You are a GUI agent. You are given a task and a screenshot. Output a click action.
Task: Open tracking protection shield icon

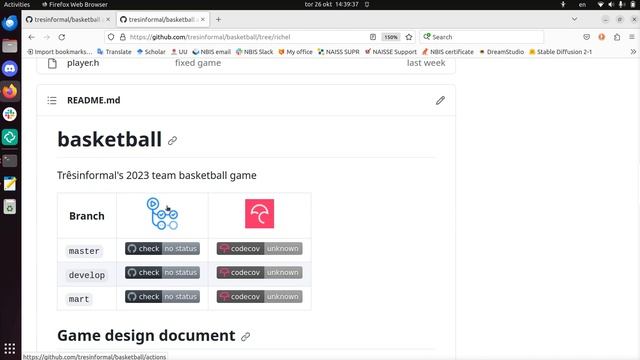pos(111,37)
